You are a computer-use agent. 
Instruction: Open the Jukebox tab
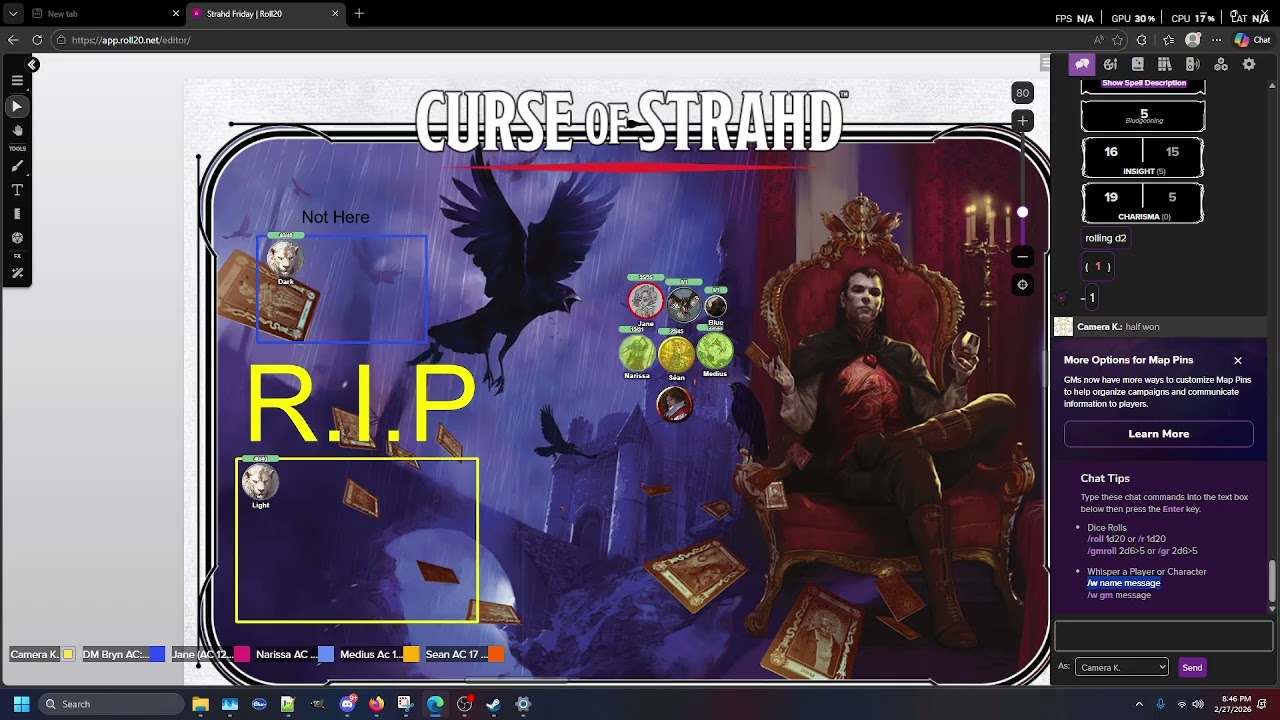coord(1193,64)
